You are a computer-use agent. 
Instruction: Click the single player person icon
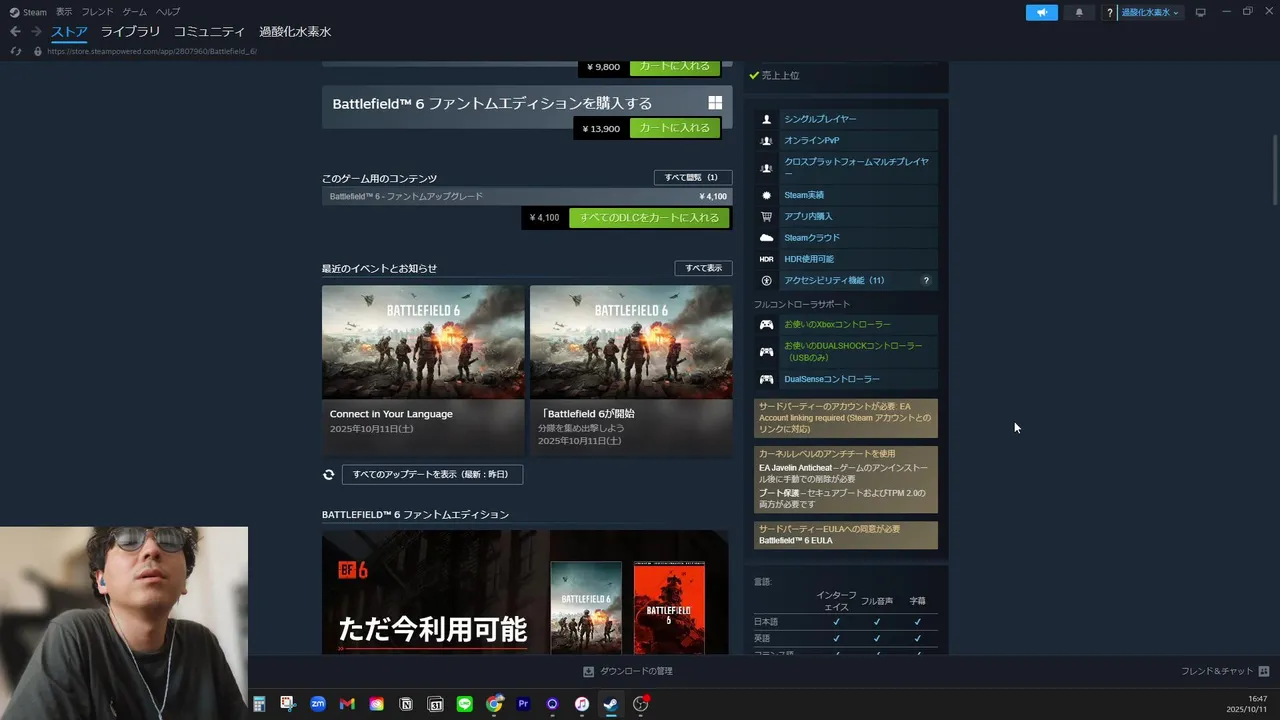pyautogui.click(x=766, y=119)
